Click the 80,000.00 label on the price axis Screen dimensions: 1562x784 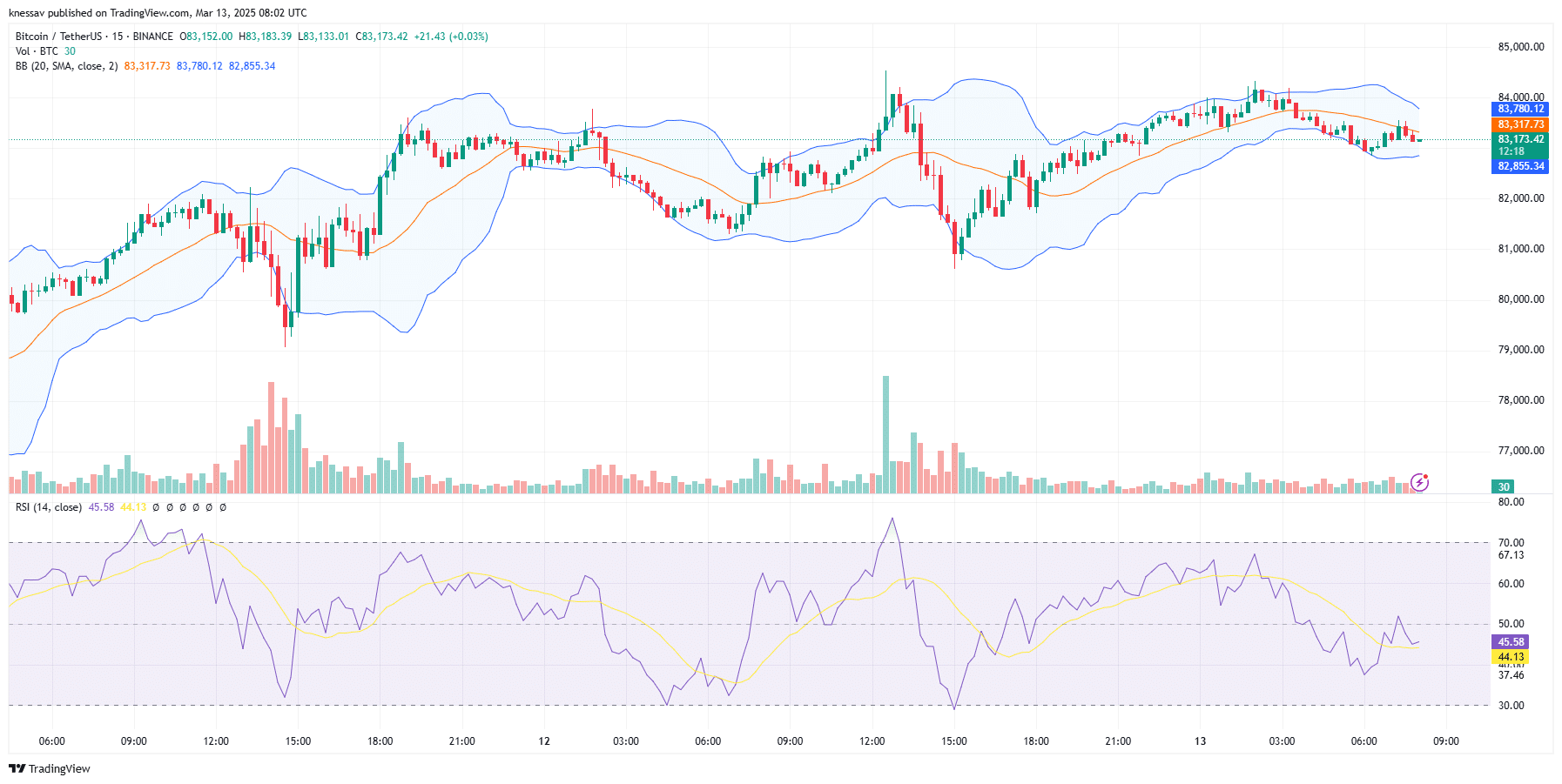[1521, 299]
